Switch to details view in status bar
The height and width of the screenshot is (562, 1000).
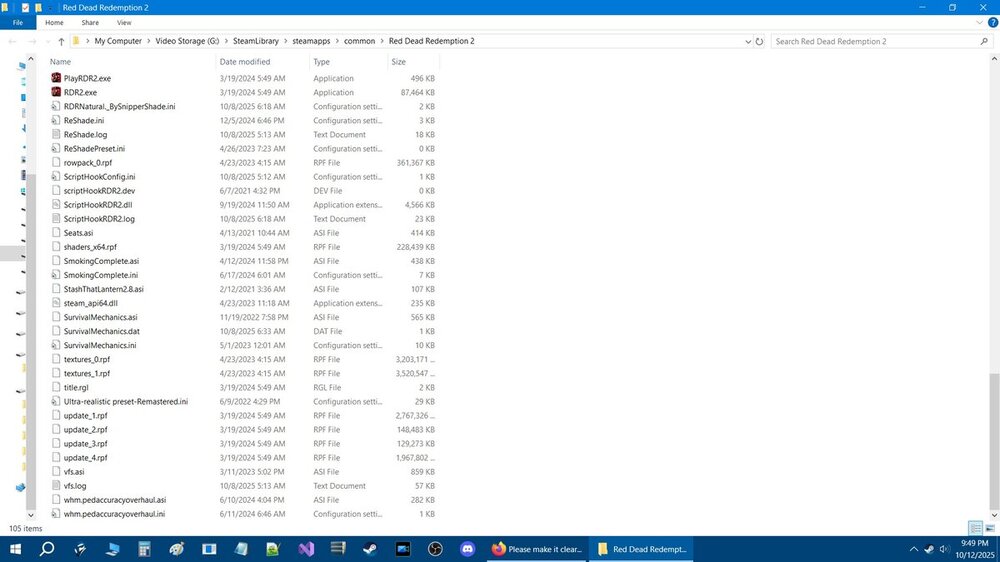[x=975, y=528]
